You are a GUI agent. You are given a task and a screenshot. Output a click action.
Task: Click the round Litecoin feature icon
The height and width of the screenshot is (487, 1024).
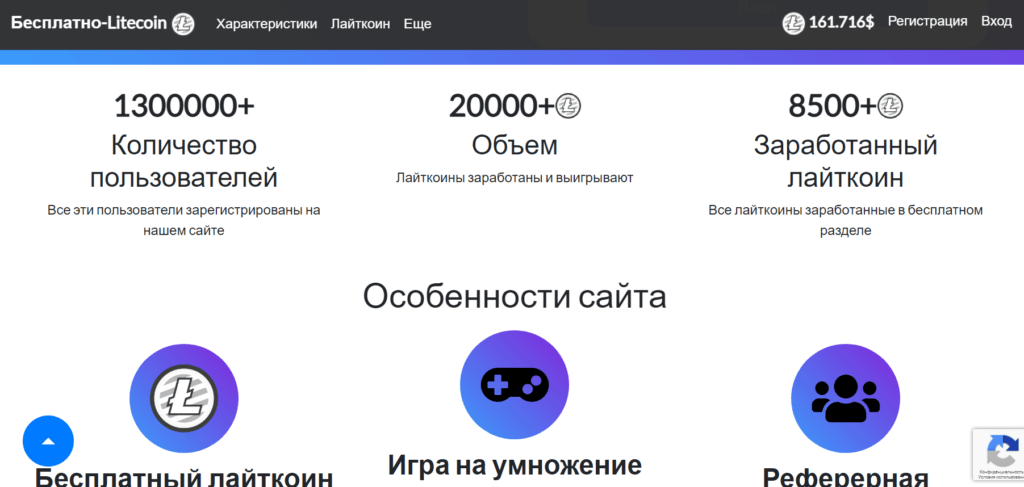pyautogui.click(x=184, y=398)
